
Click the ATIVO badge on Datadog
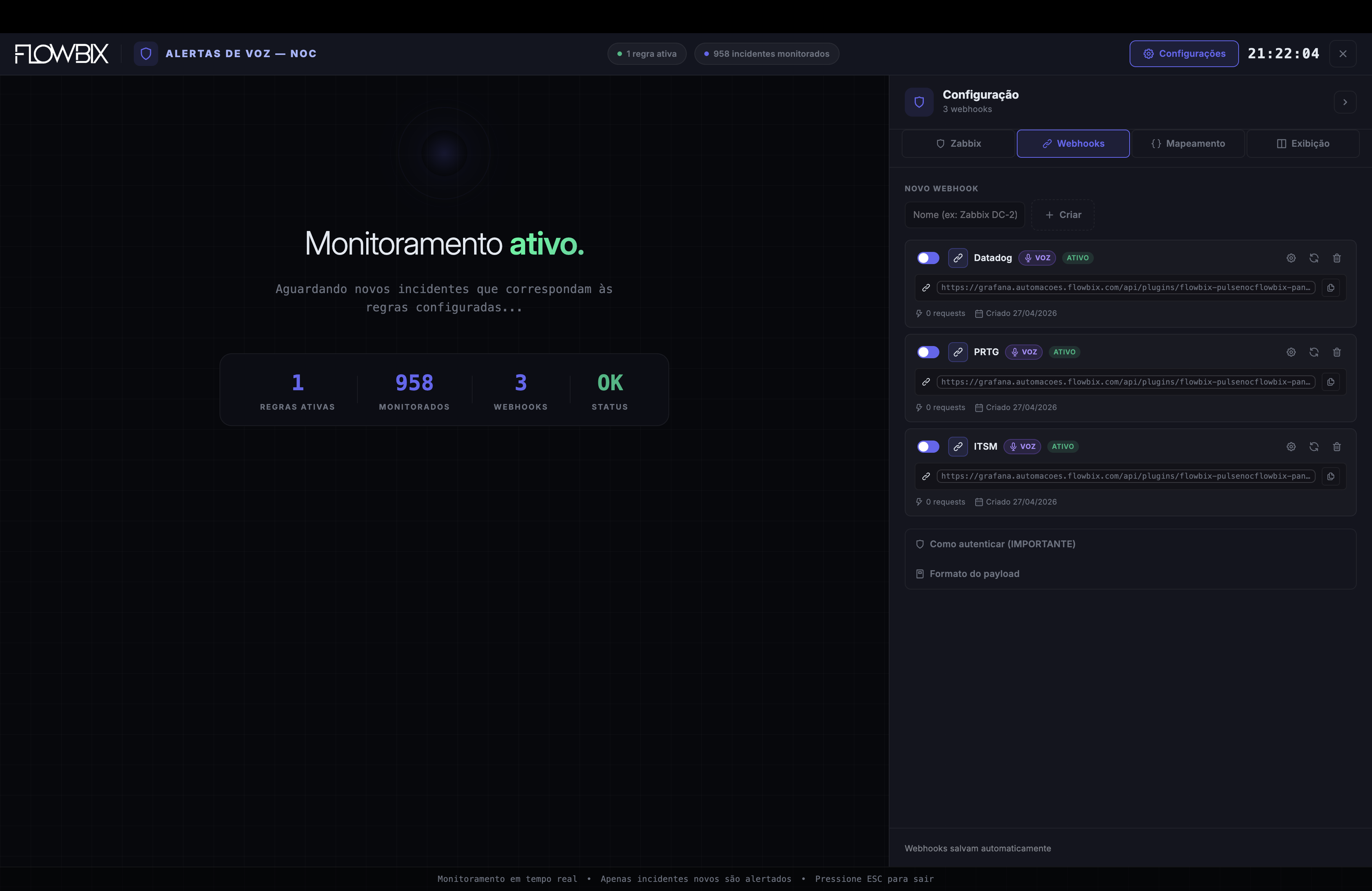pyautogui.click(x=1077, y=258)
